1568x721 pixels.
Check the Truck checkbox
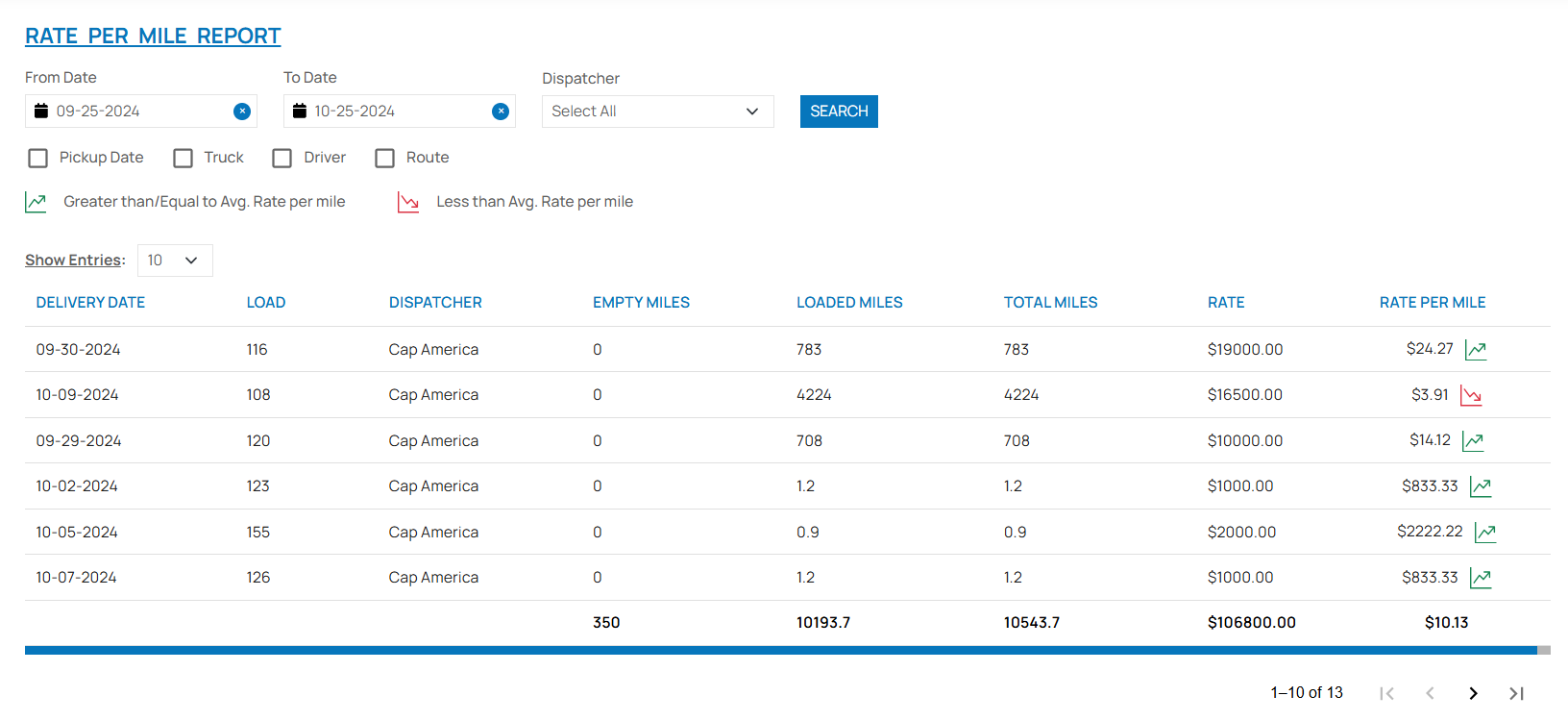[184, 158]
